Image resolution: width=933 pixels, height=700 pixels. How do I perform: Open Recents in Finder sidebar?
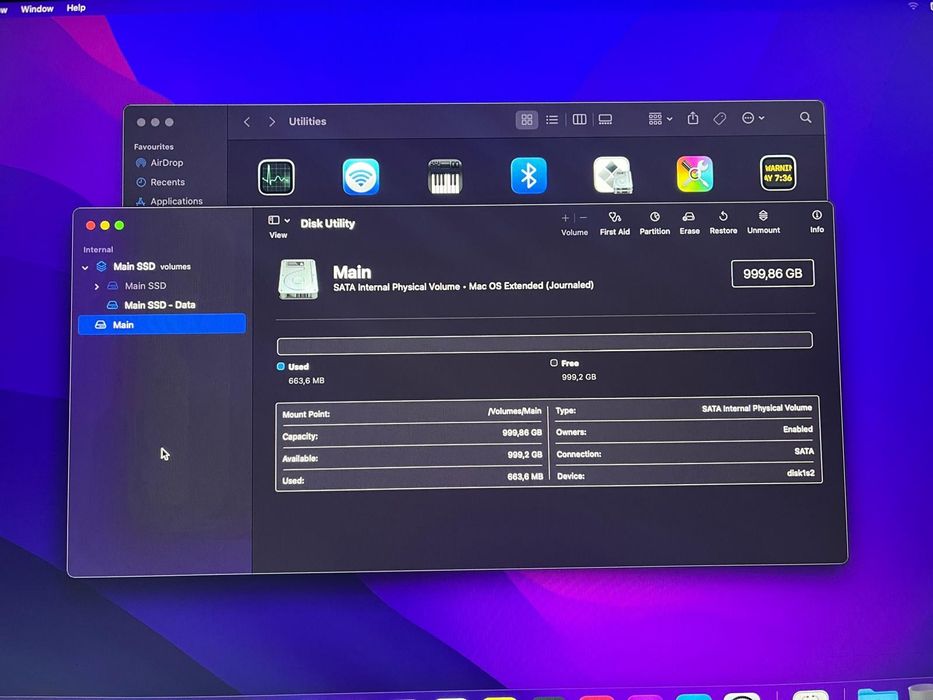(x=160, y=182)
